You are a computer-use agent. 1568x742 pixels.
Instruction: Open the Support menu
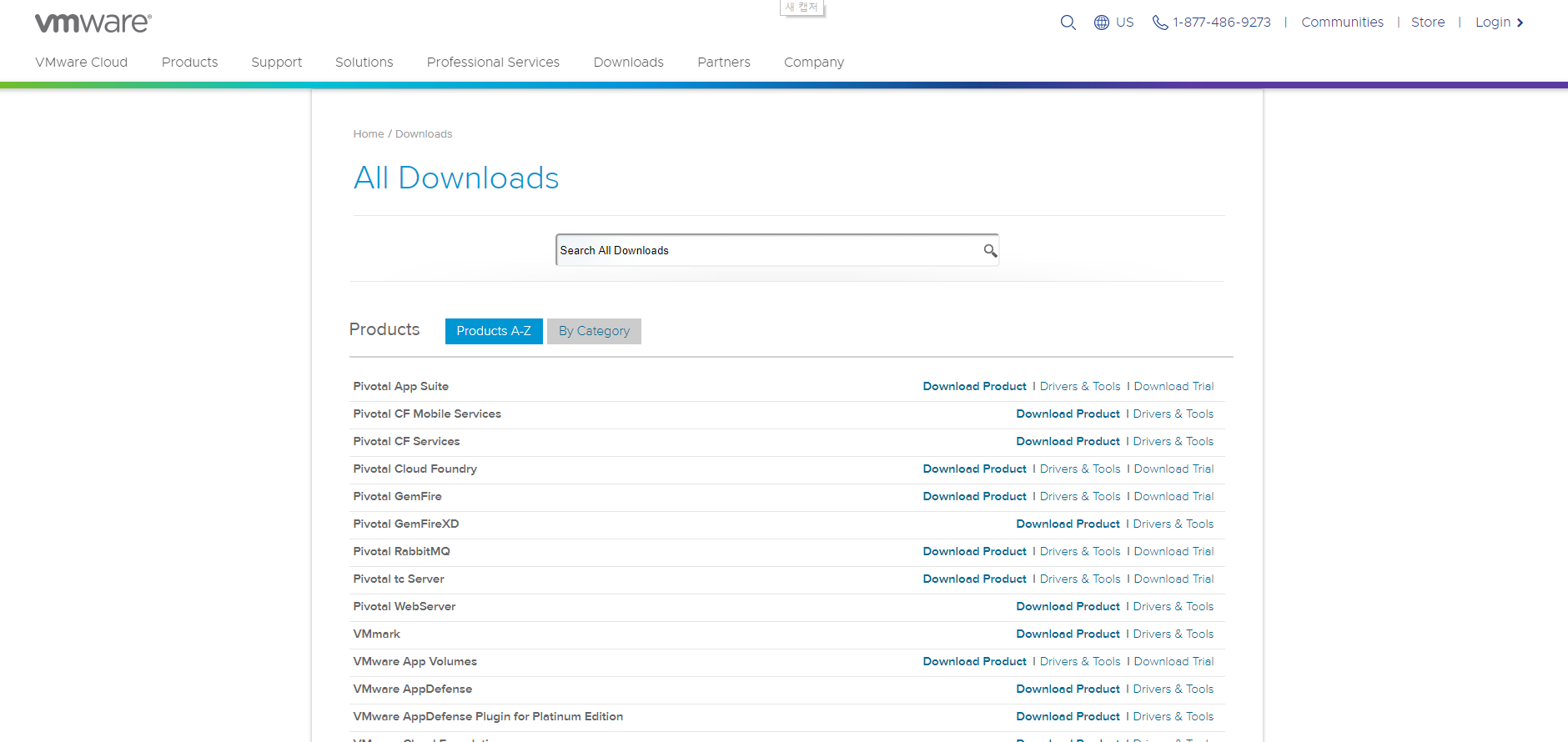point(277,62)
